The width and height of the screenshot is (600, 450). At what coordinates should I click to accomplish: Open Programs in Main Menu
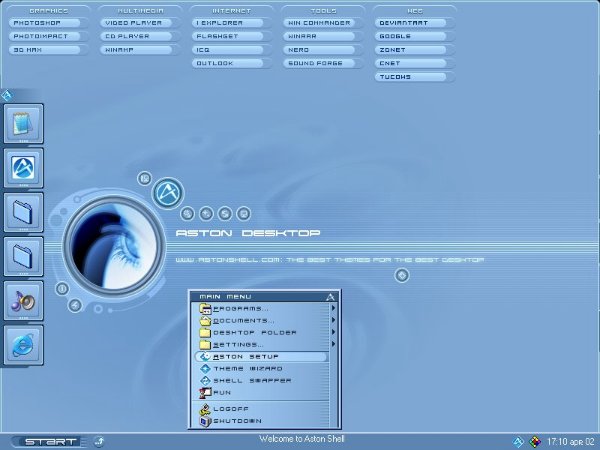pyautogui.click(x=263, y=308)
